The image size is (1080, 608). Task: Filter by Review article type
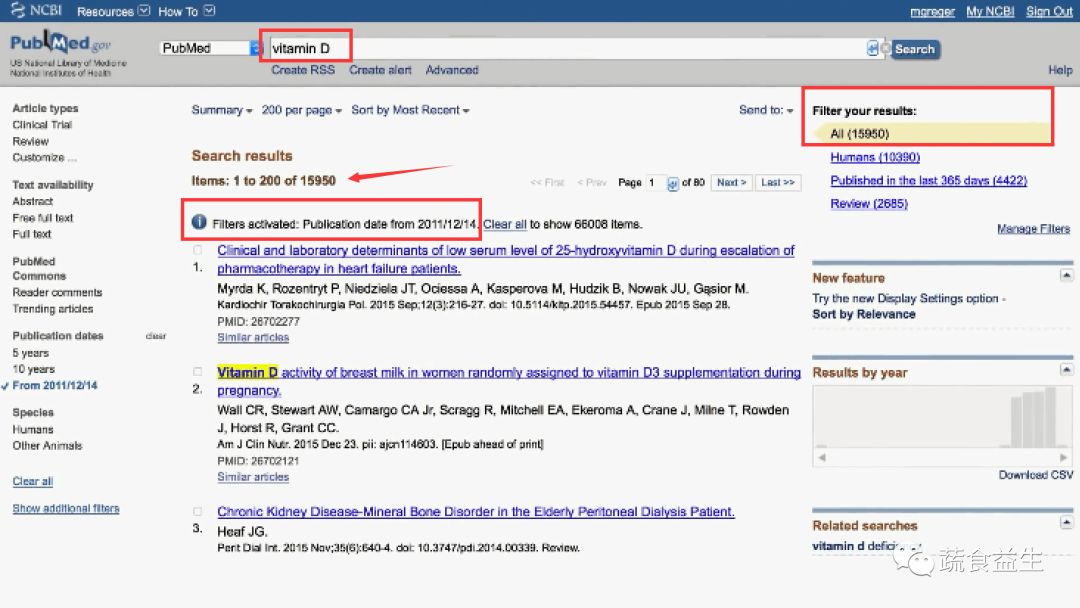[30, 141]
